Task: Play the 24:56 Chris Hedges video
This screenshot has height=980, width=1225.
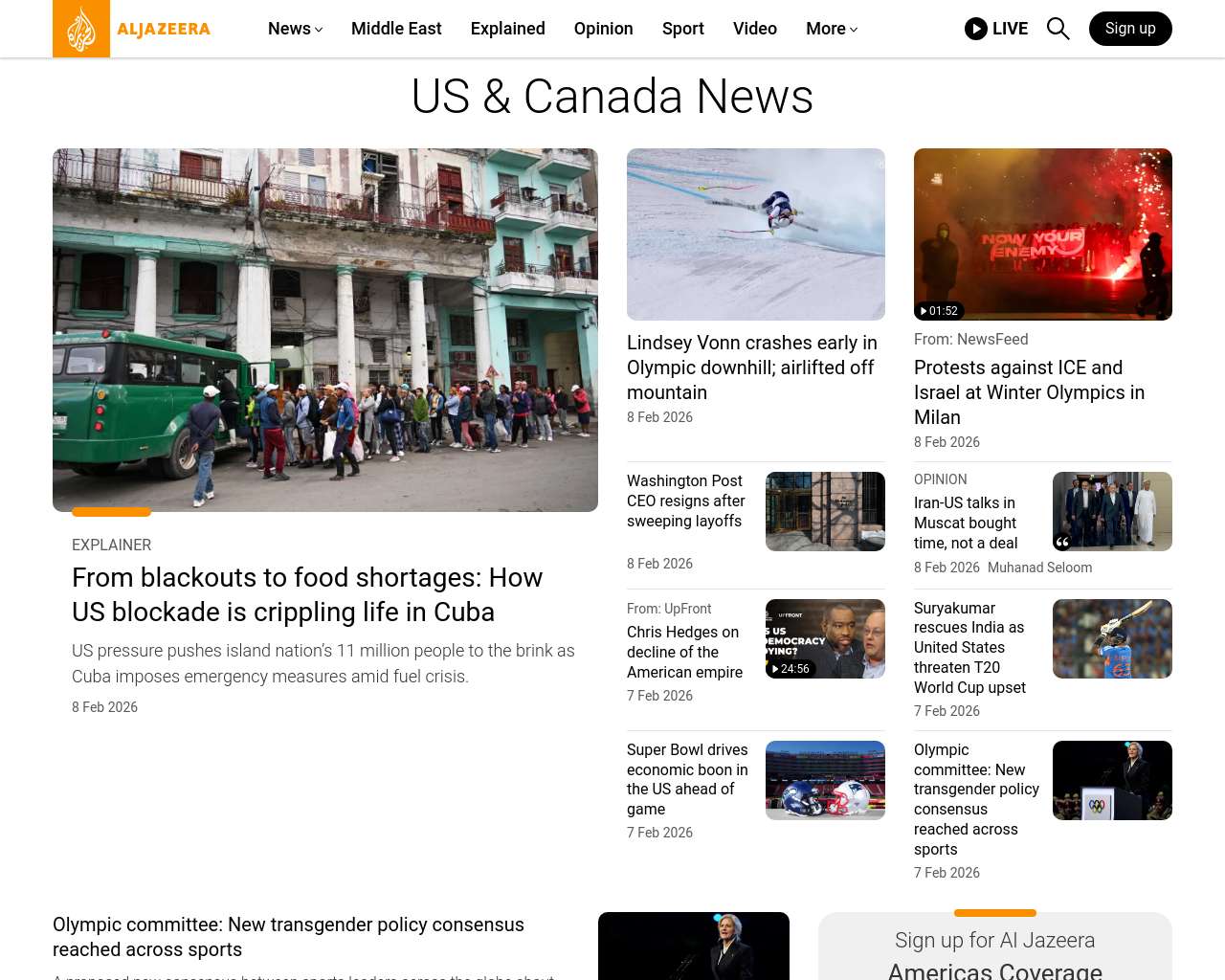Action: (791, 668)
